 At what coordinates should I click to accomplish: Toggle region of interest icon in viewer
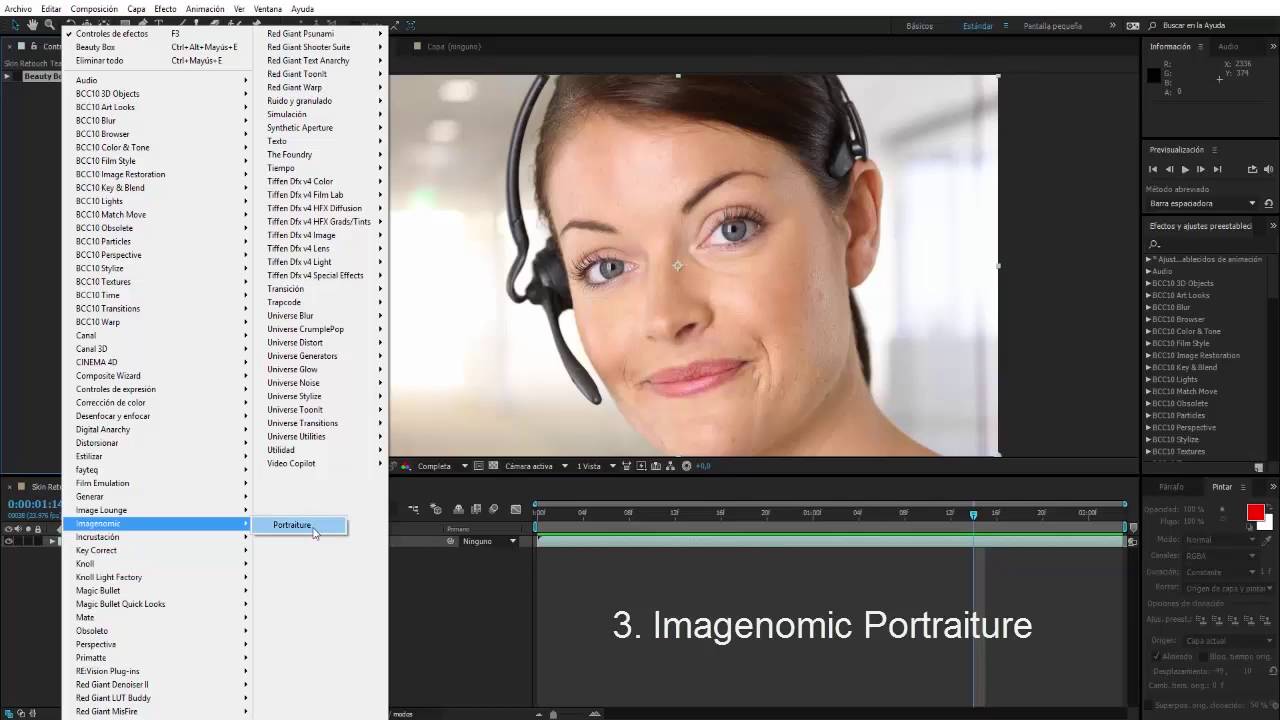479,466
